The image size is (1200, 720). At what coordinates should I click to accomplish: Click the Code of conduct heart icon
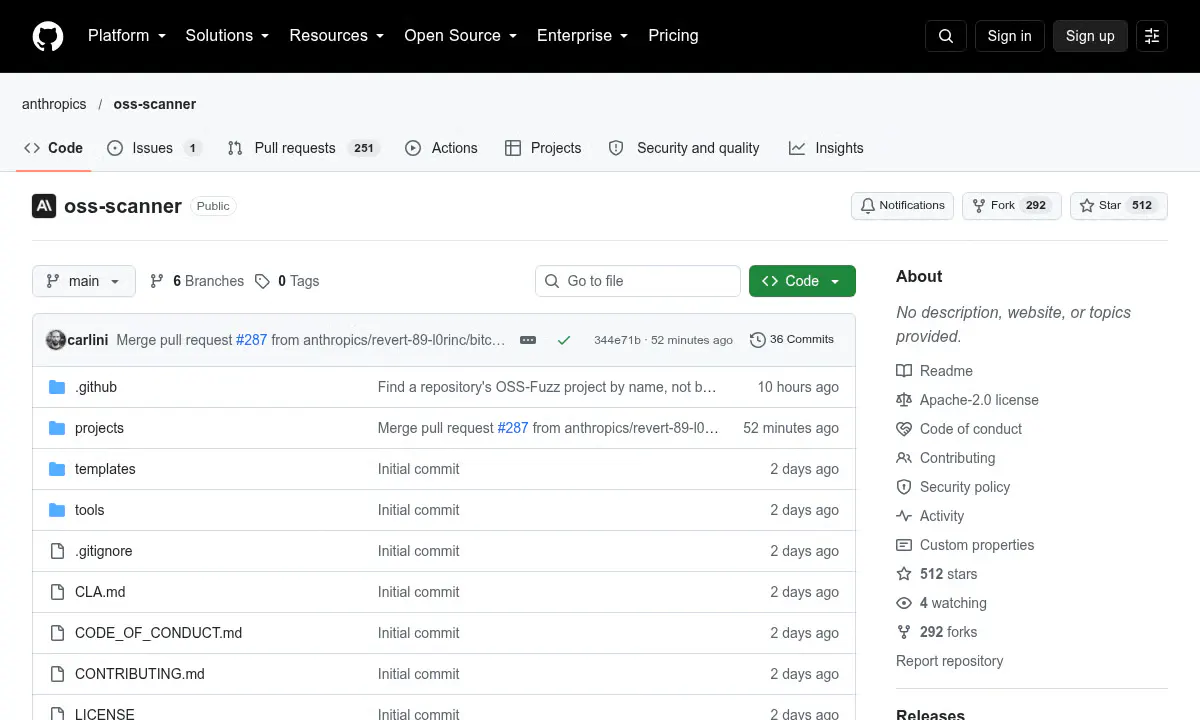coord(904,429)
